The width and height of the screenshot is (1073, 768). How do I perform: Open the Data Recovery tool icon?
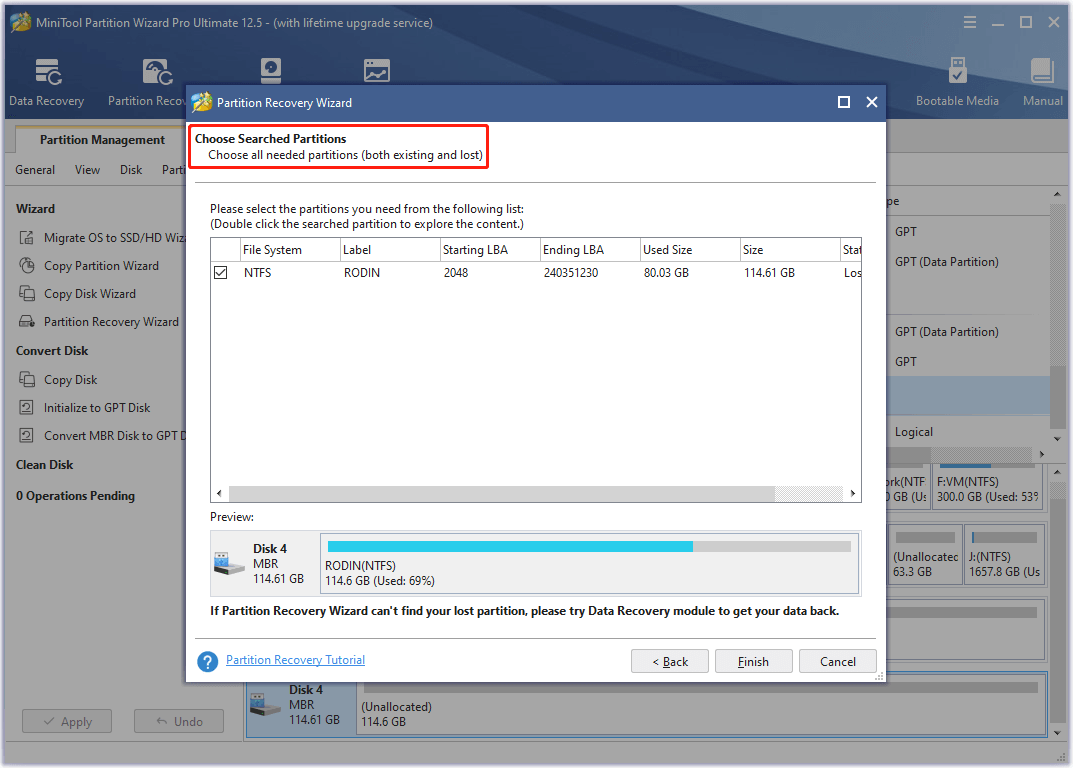click(x=48, y=72)
